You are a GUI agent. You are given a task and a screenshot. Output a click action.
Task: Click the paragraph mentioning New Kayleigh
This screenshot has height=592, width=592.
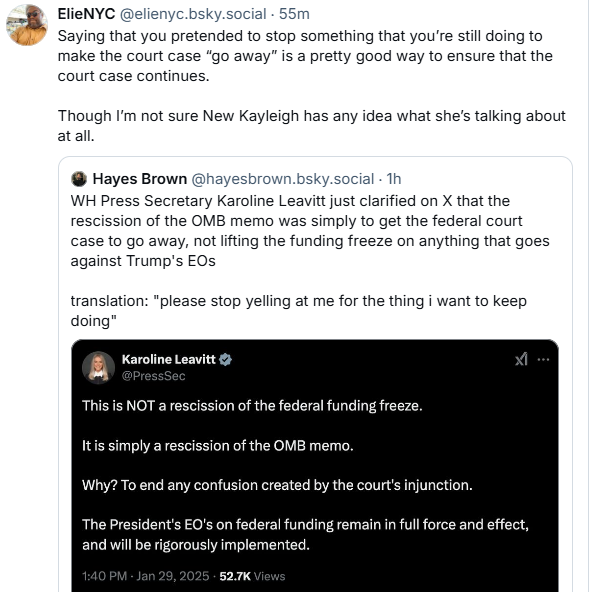(x=311, y=126)
